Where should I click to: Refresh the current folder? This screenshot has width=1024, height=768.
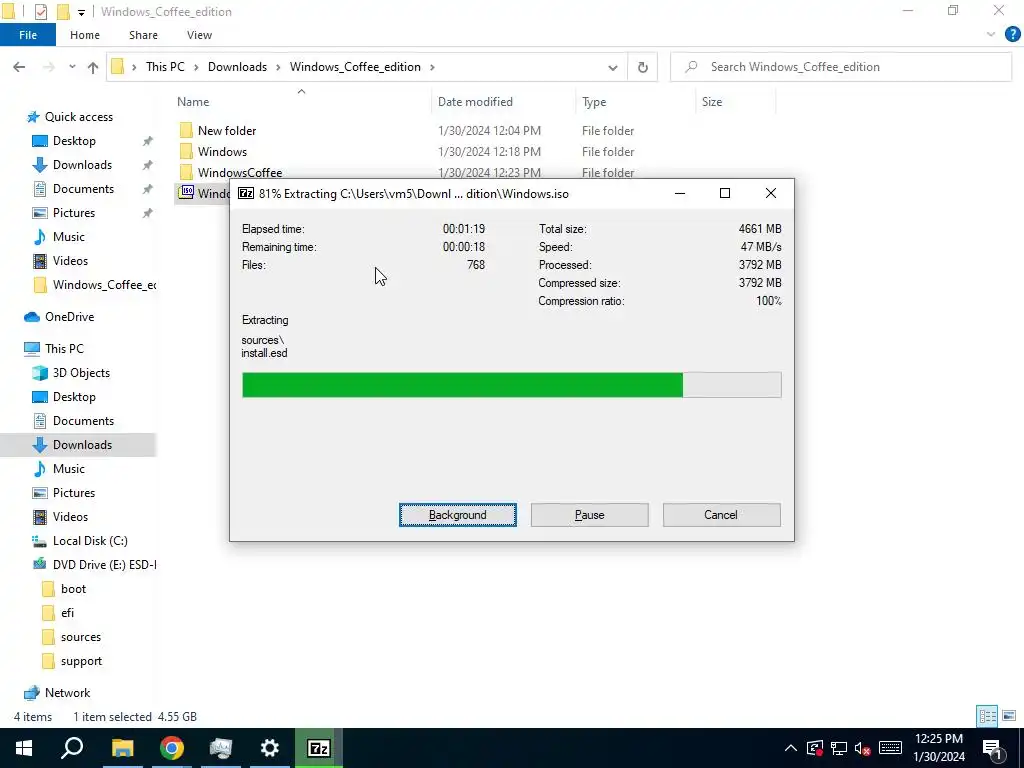[x=643, y=67]
